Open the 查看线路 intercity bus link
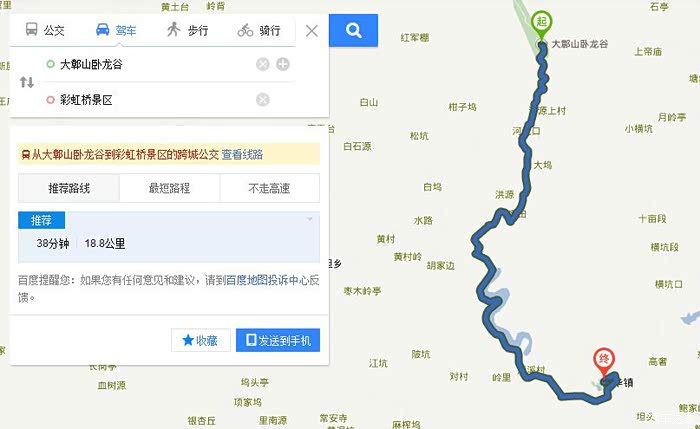The image size is (700, 429). tap(242, 154)
